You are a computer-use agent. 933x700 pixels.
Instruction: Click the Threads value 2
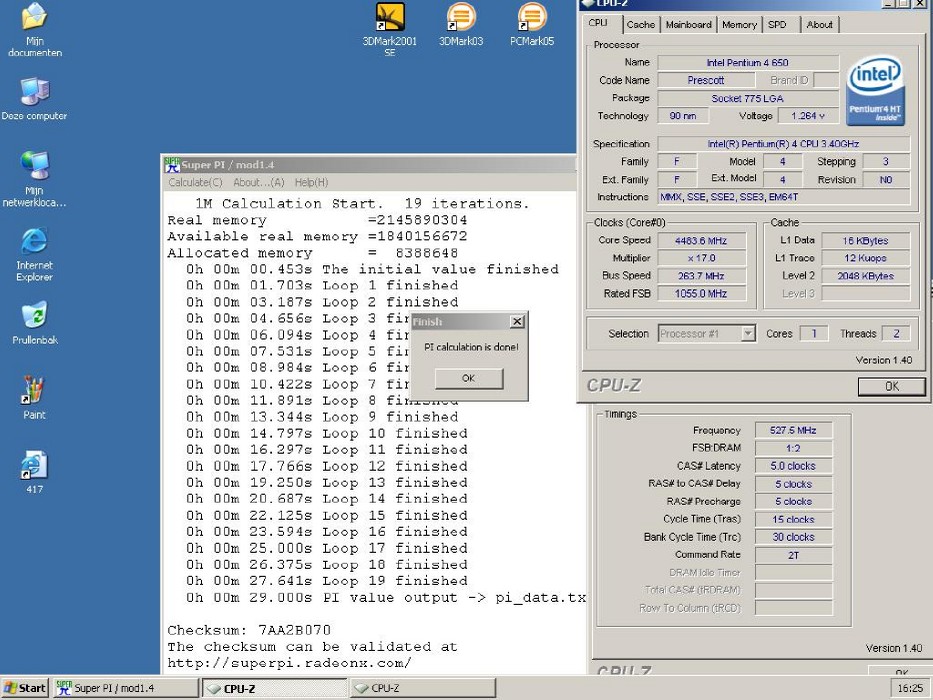click(x=896, y=334)
